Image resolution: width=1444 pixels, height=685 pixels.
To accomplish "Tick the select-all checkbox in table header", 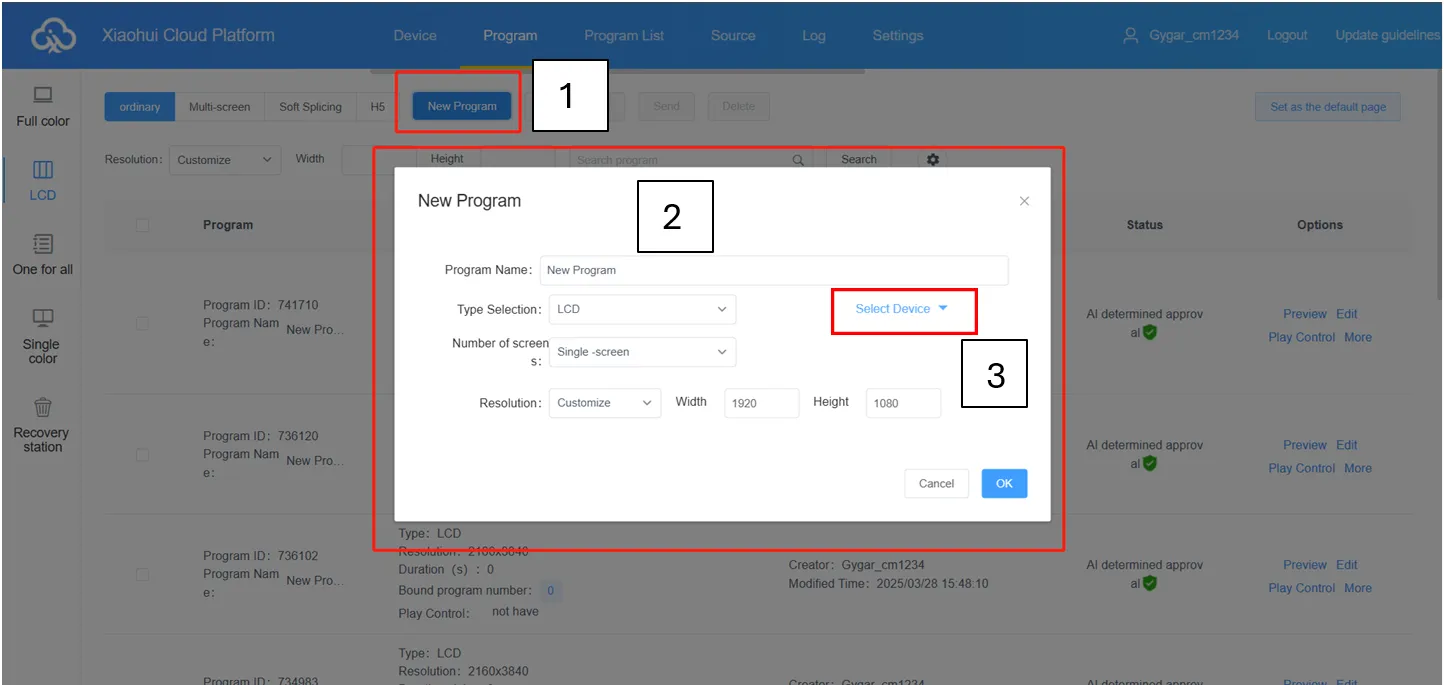I will (x=142, y=225).
